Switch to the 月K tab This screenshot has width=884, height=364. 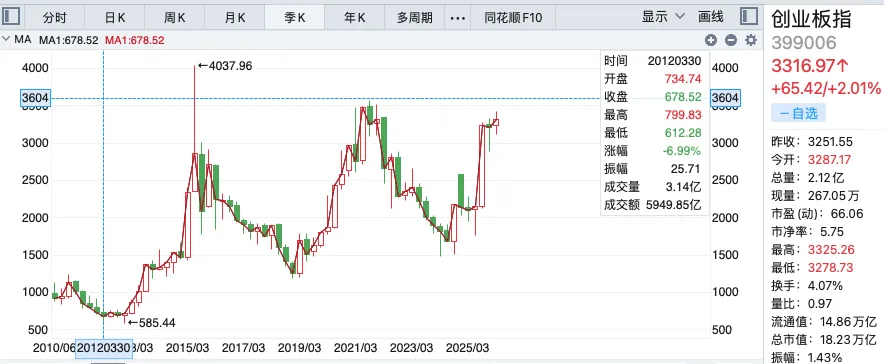(x=235, y=18)
